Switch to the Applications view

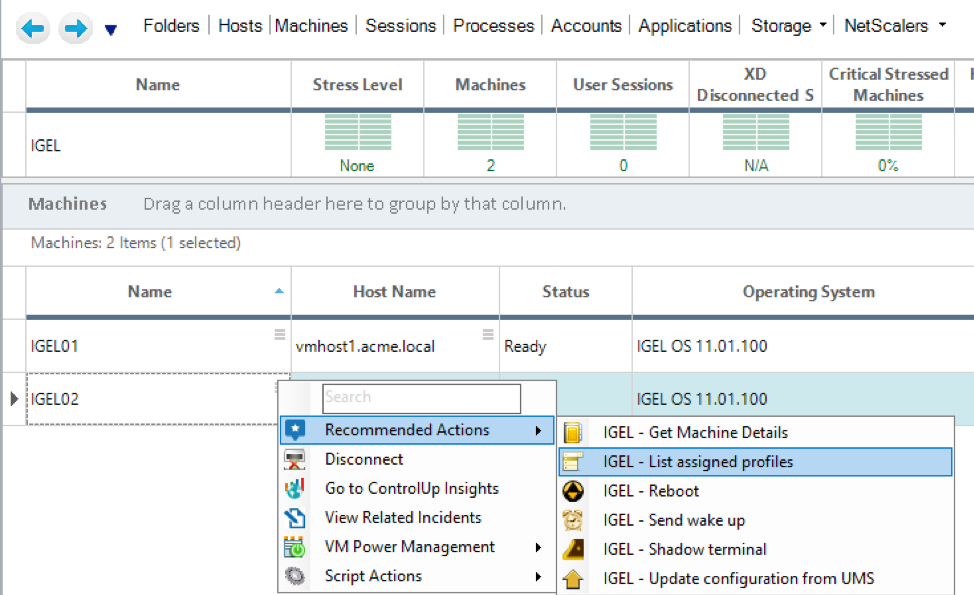point(685,26)
